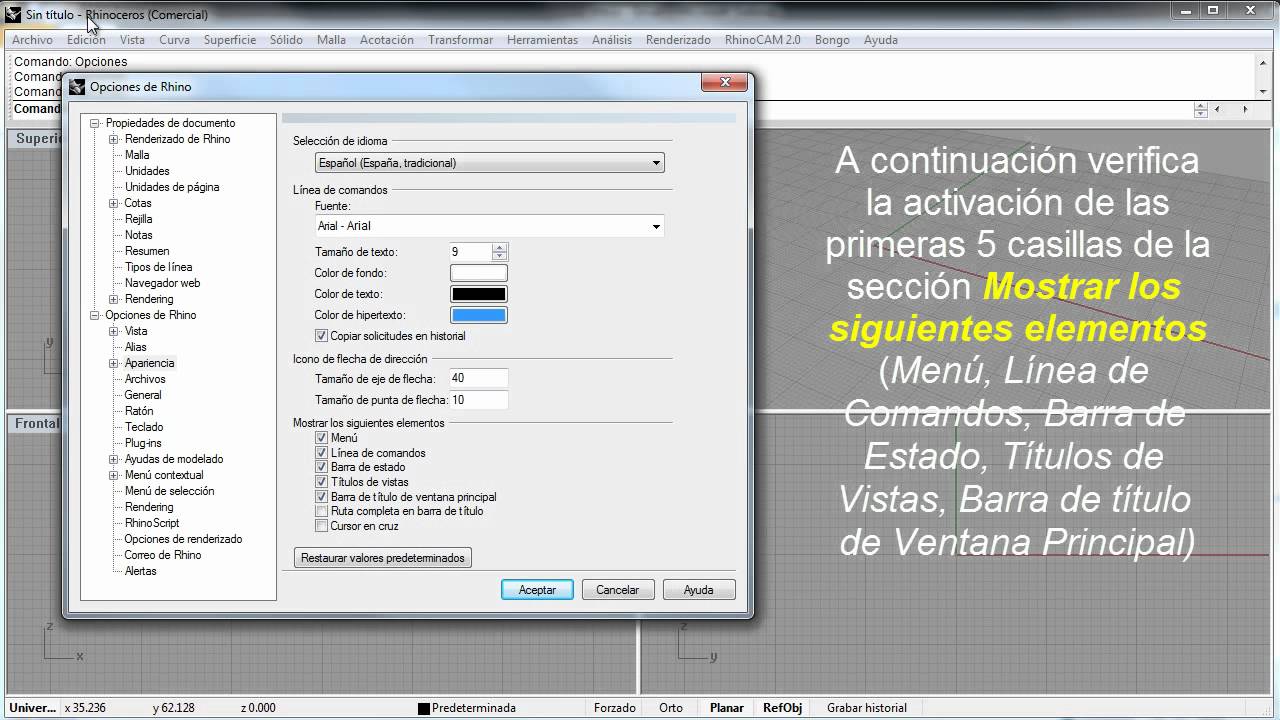Toggle the Menú checkbox
This screenshot has height=720, width=1280.
321,438
